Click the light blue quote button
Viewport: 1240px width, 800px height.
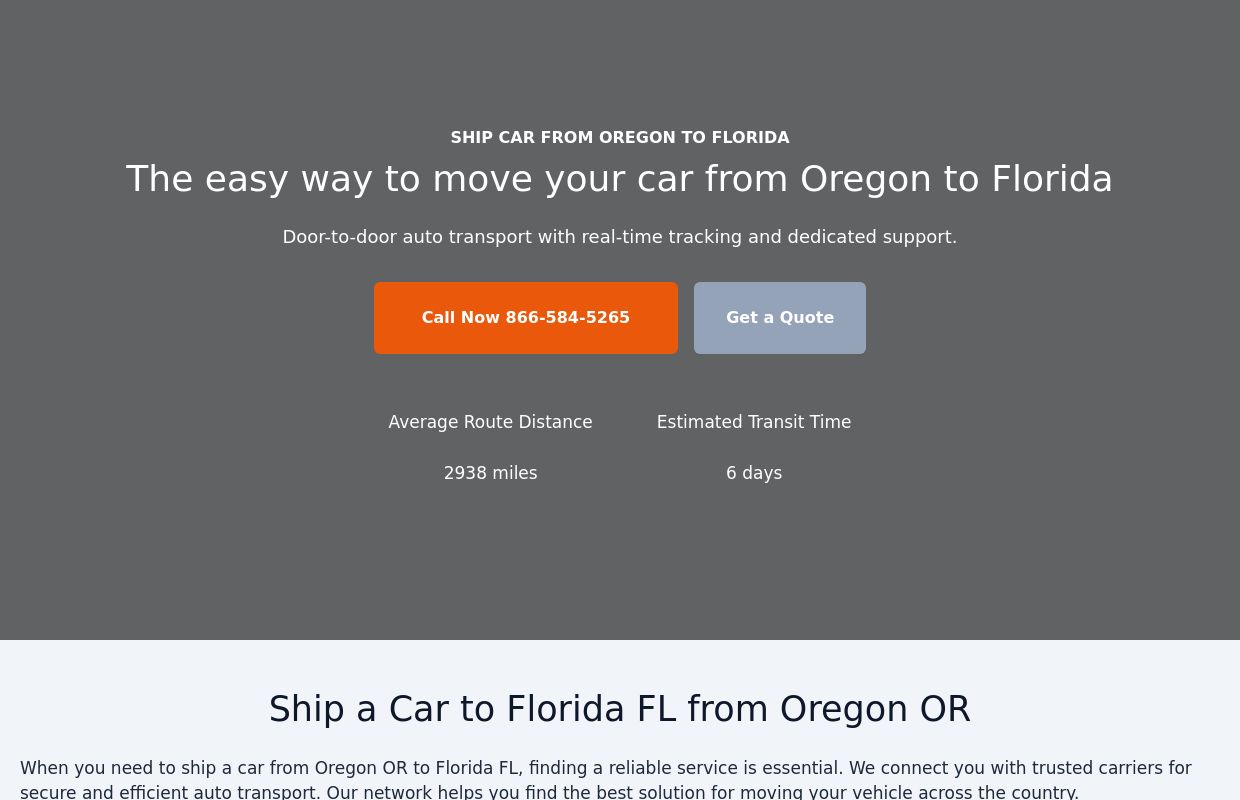point(779,317)
